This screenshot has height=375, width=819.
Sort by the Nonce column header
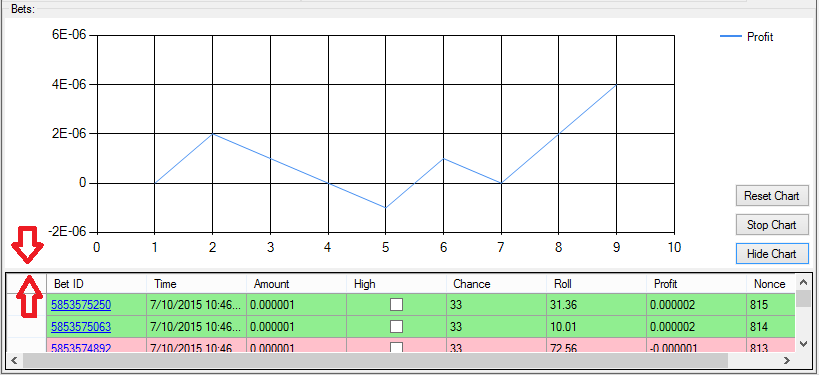770,284
